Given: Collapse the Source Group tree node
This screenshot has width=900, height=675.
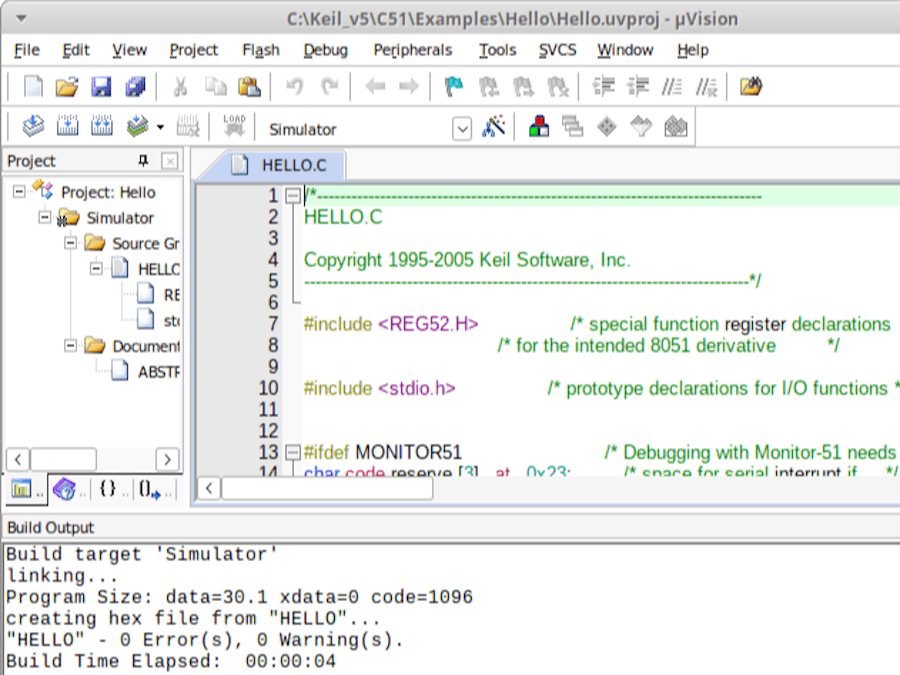Looking at the screenshot, I should 68,243.
